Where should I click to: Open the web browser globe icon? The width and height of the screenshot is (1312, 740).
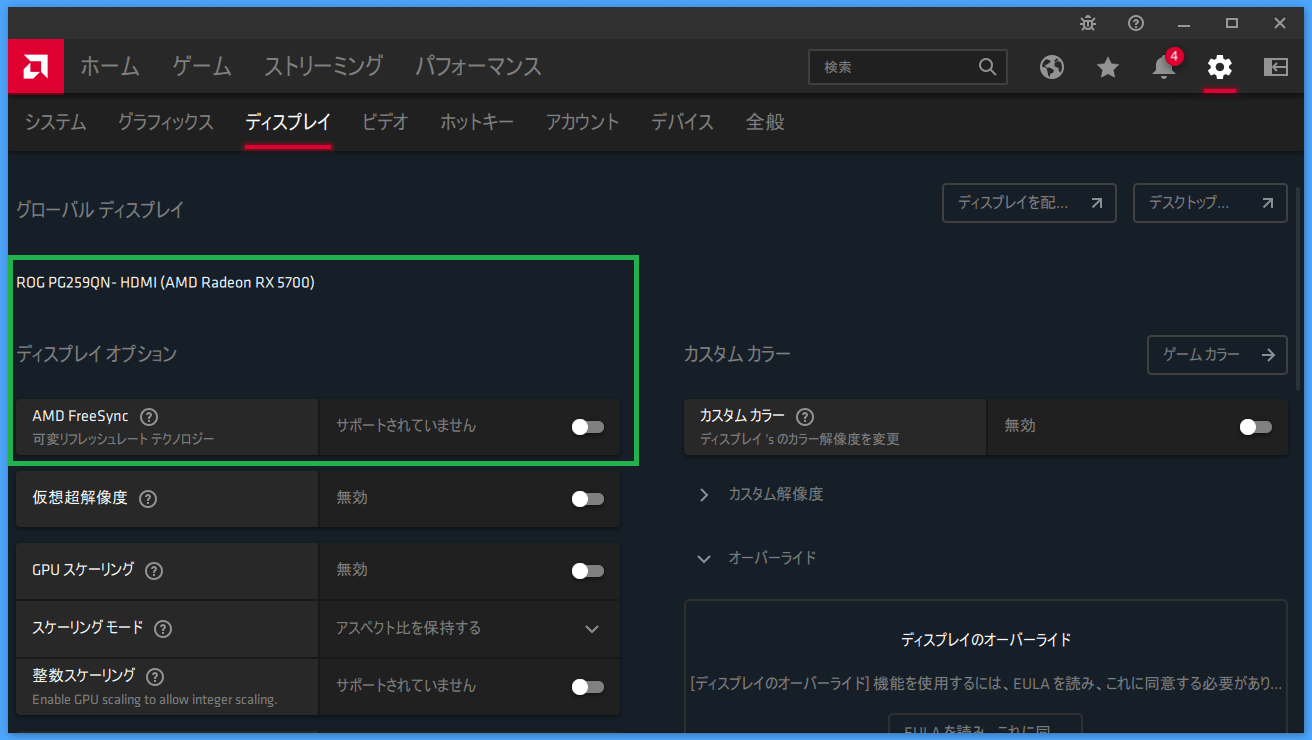1052,67
